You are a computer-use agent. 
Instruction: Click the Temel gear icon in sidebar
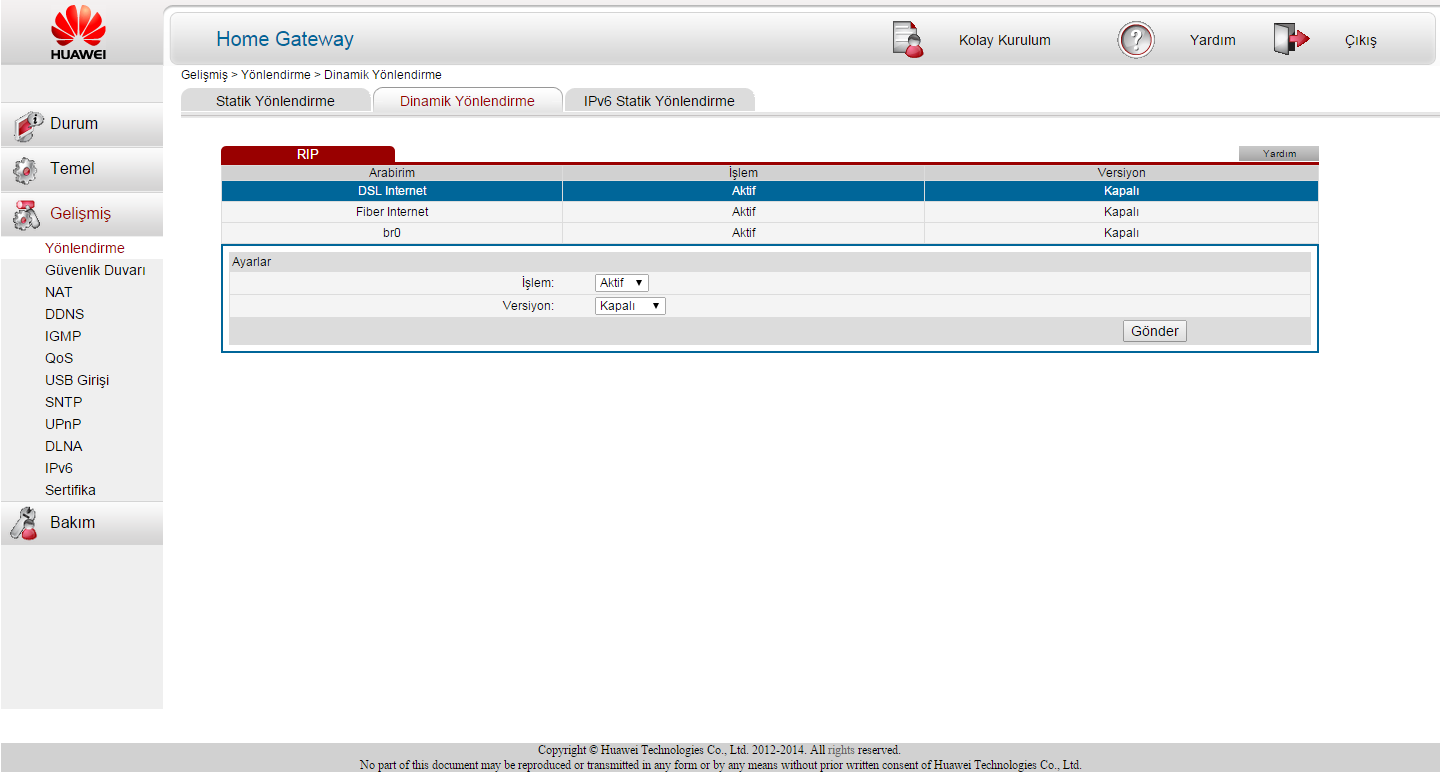pos(25,170)
